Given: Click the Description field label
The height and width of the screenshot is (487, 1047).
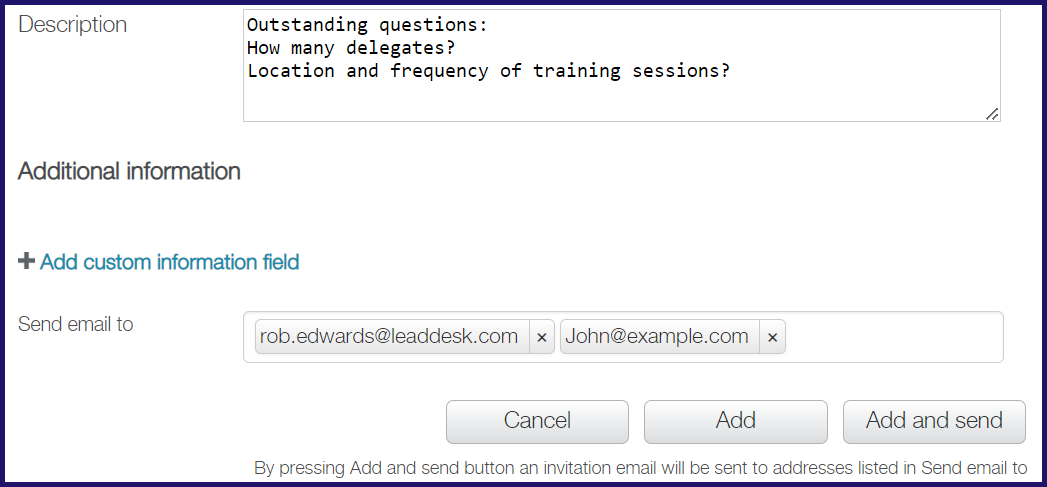Looking at the screenshot, I should point(72,25).
